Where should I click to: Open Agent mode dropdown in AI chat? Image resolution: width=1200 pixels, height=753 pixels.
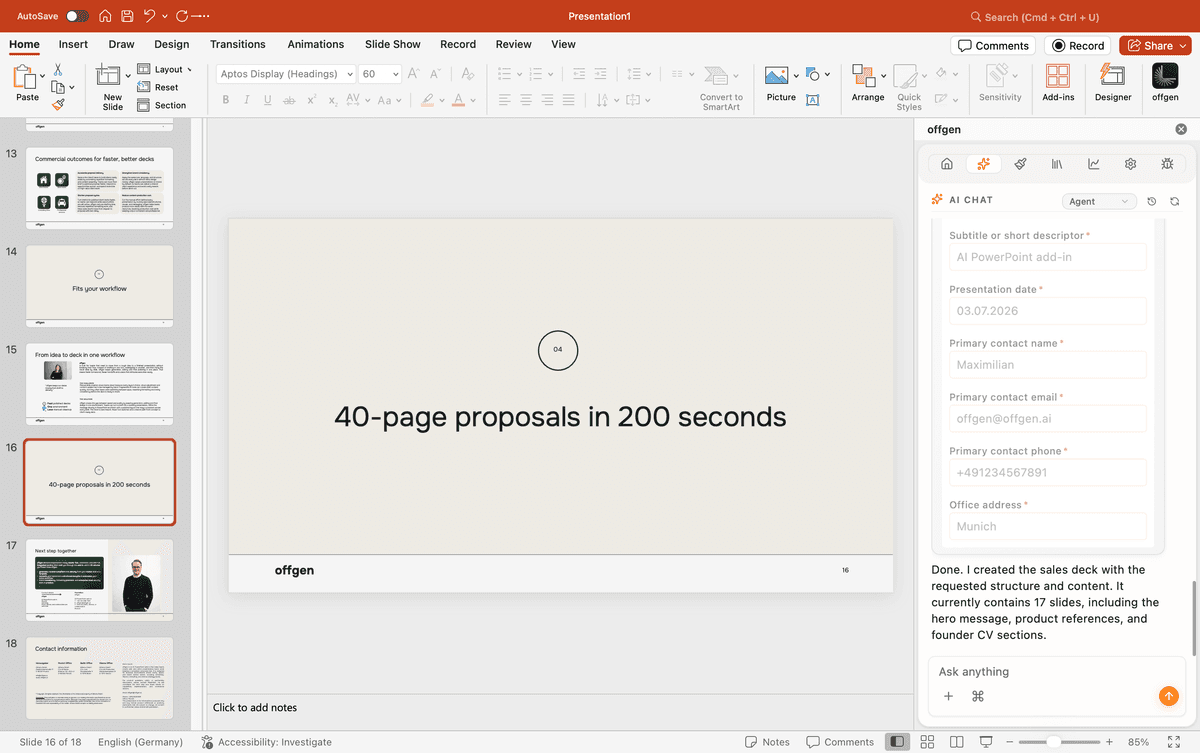(x=1099, y=201)
